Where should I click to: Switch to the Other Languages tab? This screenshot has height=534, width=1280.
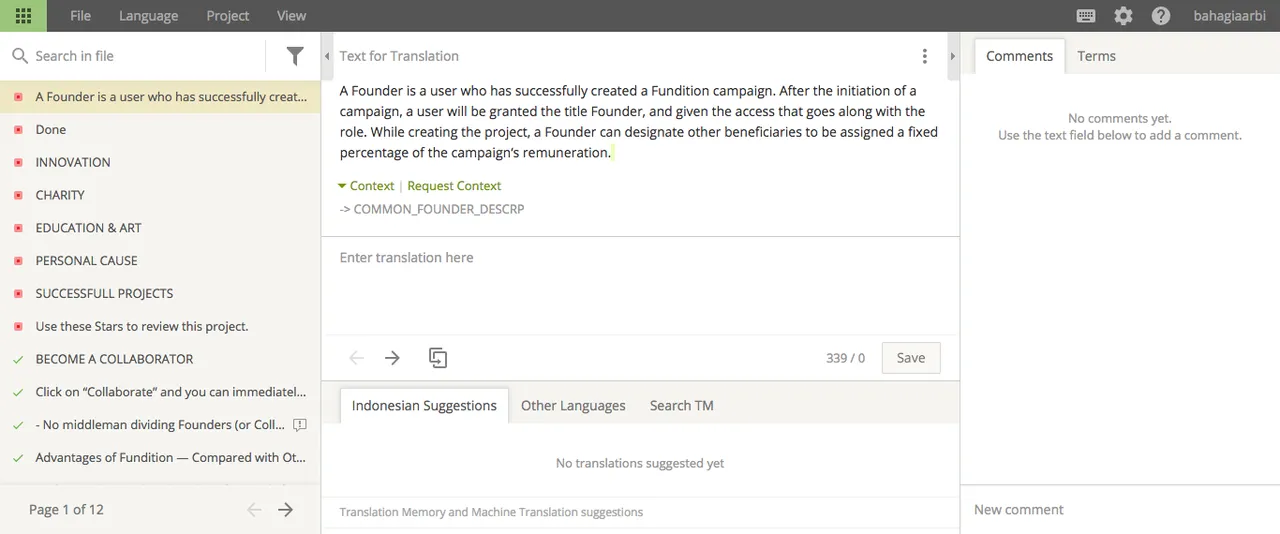(573, 405)
